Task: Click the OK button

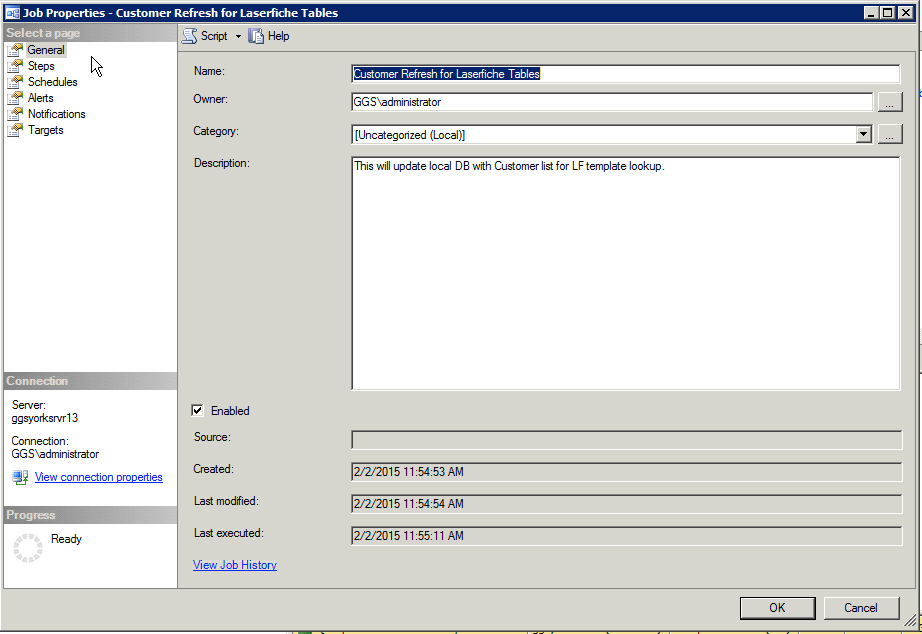Action: (777, 608)
